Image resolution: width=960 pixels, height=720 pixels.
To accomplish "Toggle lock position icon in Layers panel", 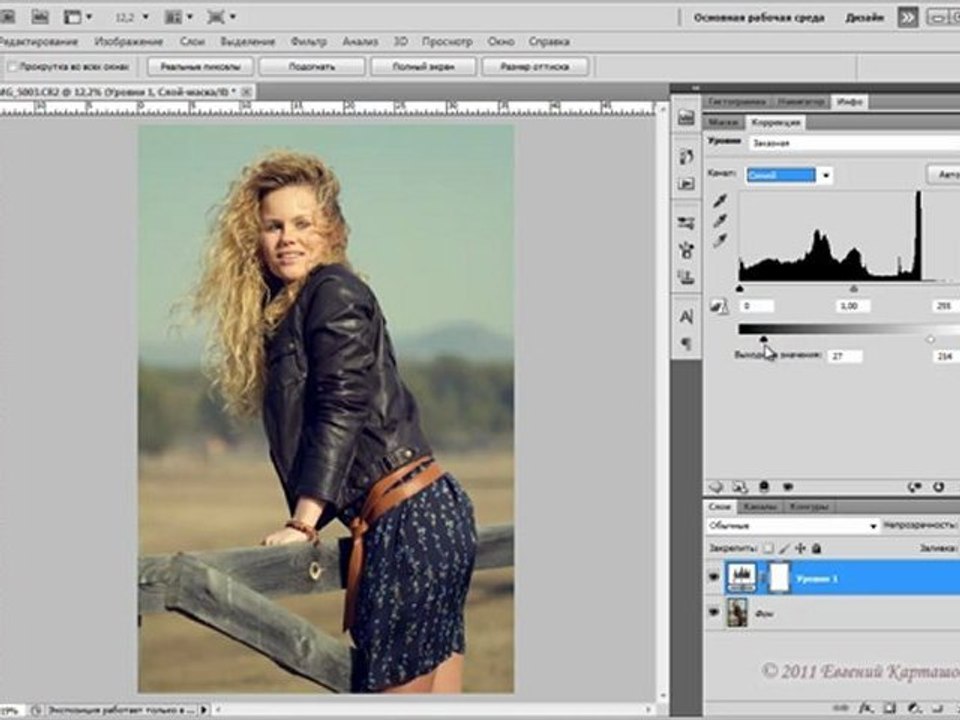I will coord(800,548).
